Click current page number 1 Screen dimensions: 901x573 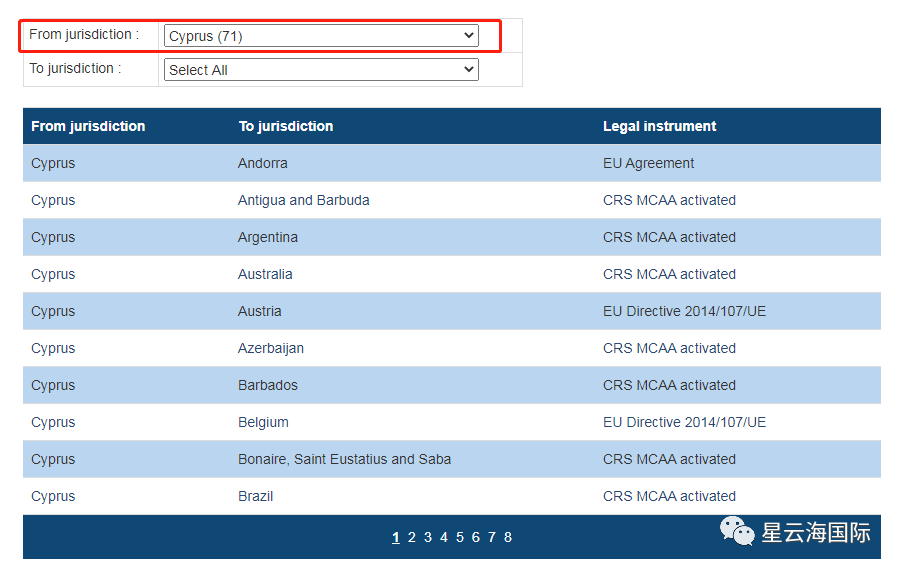395,537
